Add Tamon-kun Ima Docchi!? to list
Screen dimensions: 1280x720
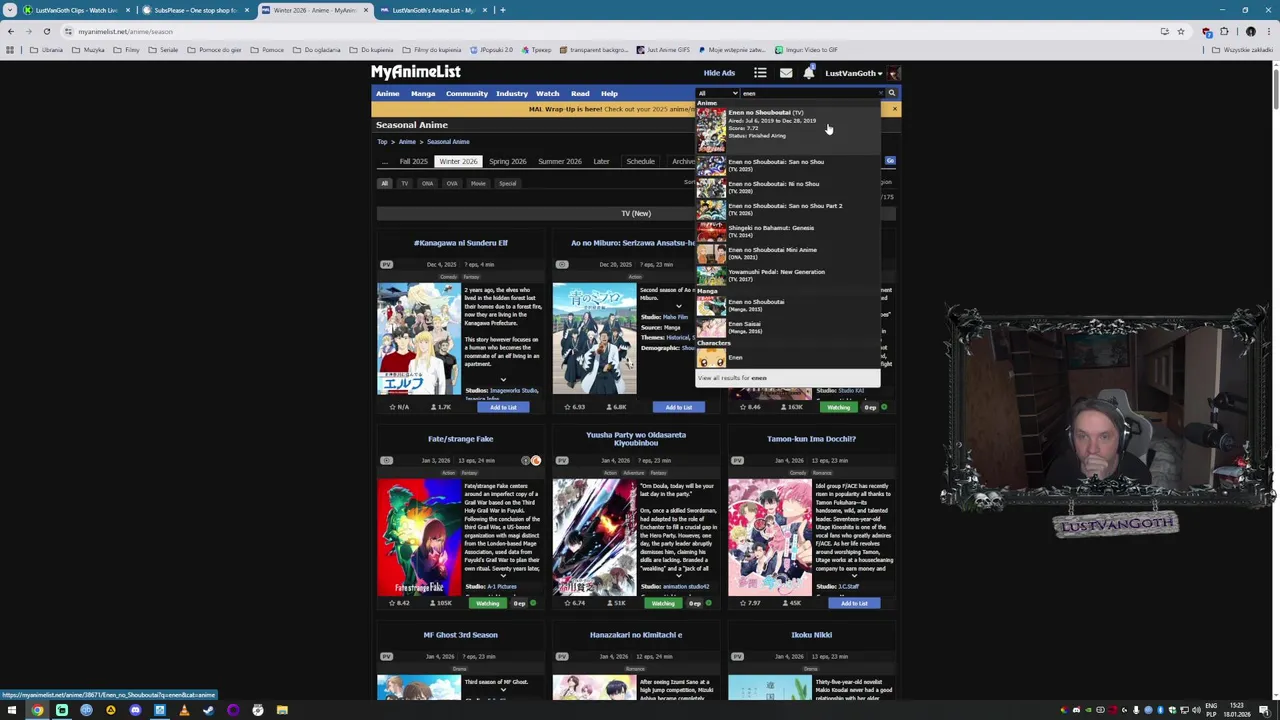pyautogui.click(x=854, y=603)
